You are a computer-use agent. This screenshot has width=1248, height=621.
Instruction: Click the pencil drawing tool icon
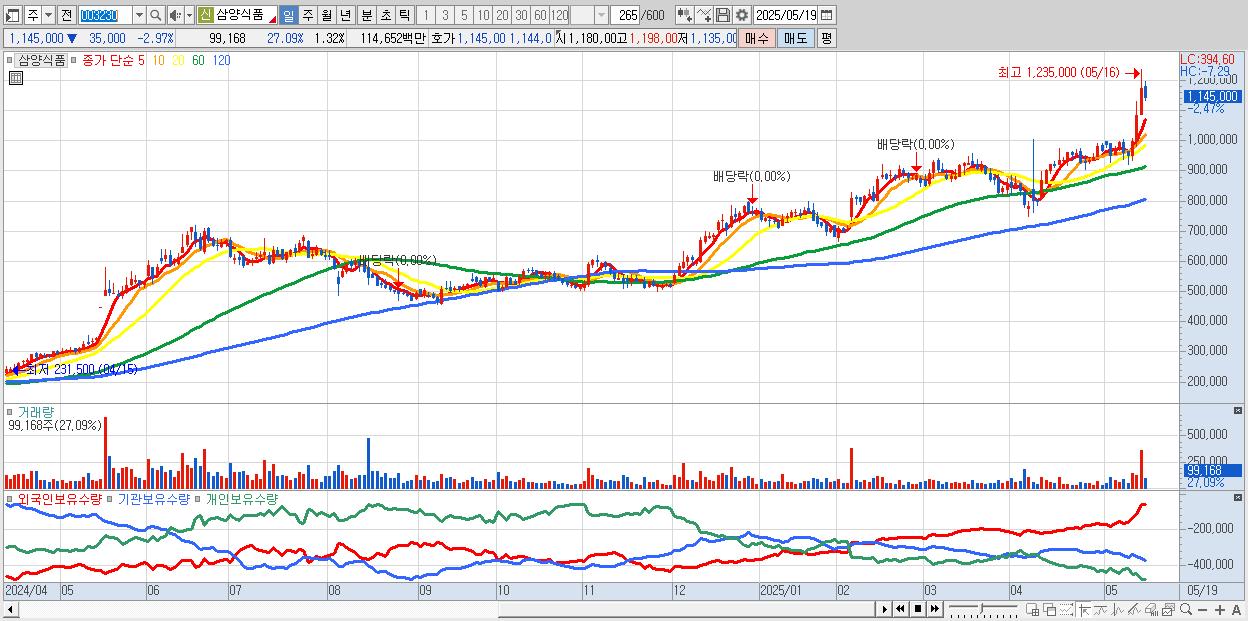(x=1134, y=609)
